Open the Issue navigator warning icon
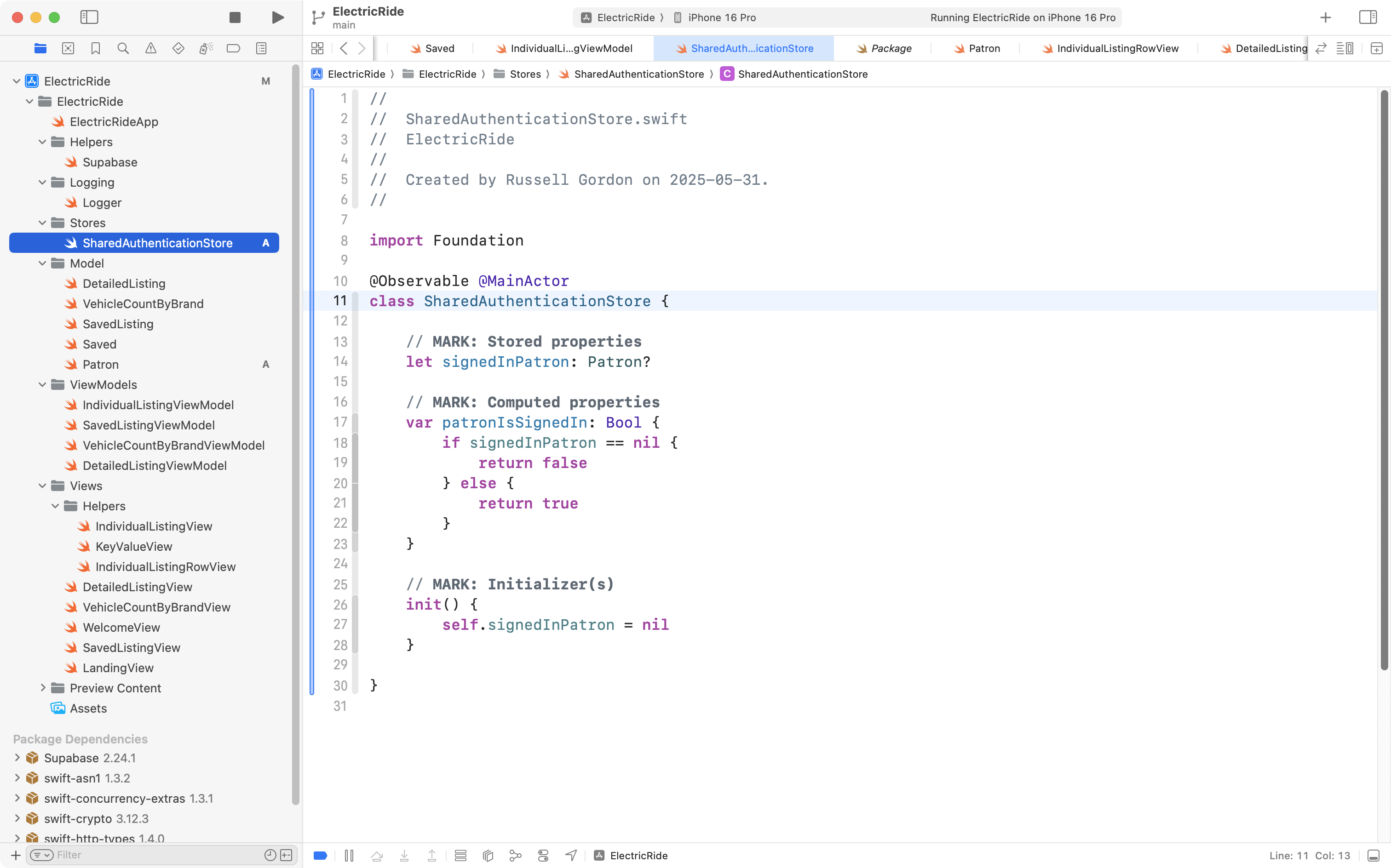The width and height of the screenshot is (1391, 868). point(150,48)
